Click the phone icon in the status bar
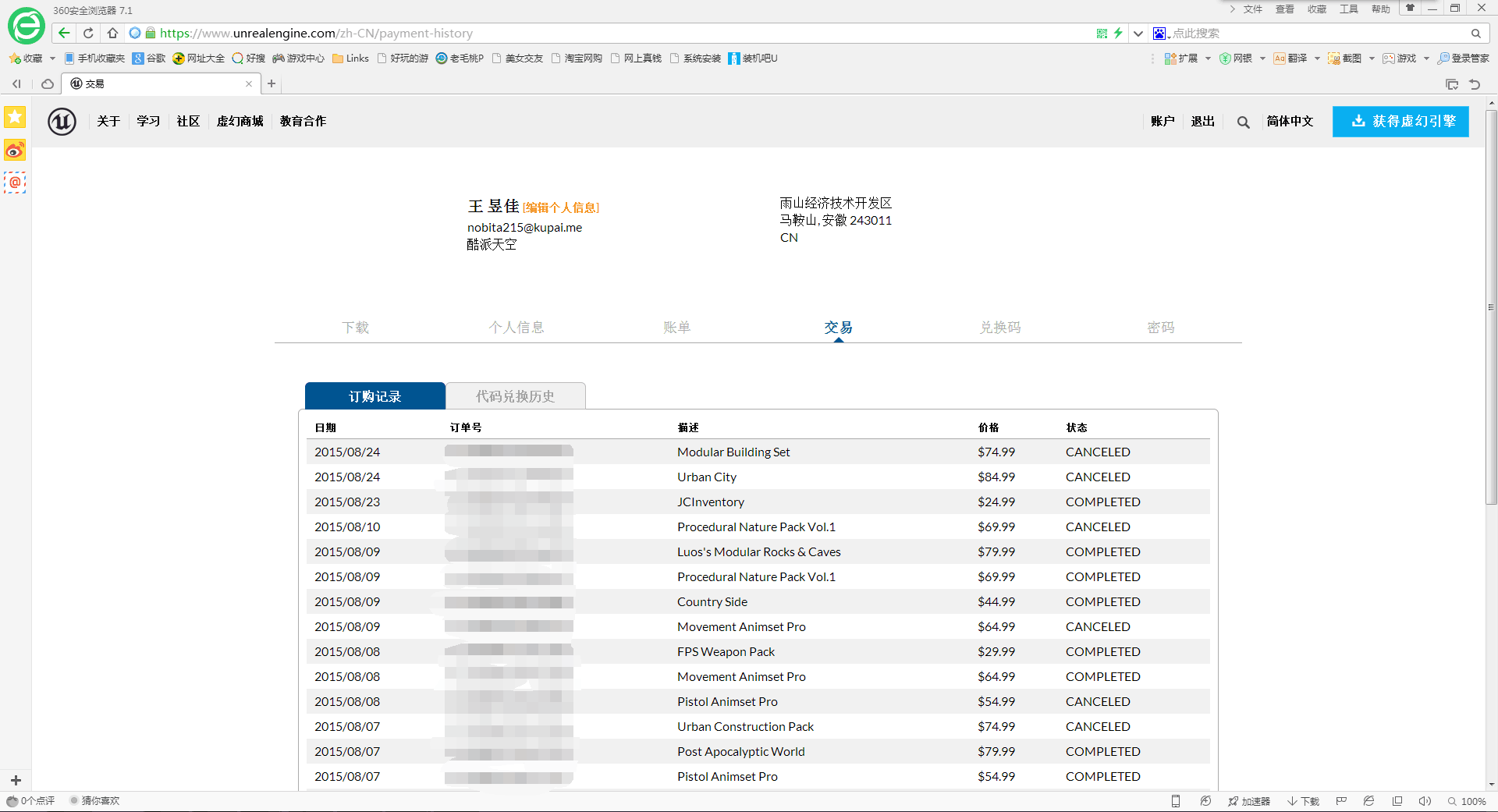The width and height of the screenshot is (1498, 812). click(x=1176, y=801)
